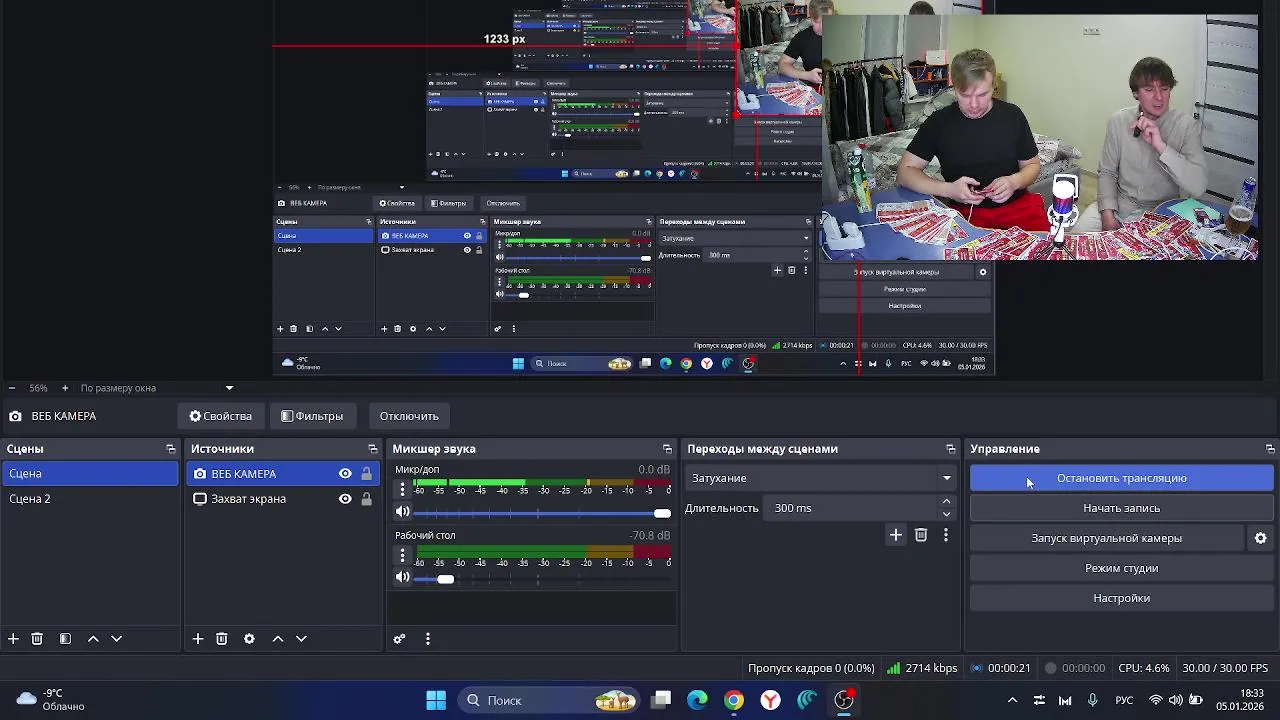Add a scene transition with the plus icon
Screen dimensions: 1280x720
pyautogui.click(x=896, y=536)
